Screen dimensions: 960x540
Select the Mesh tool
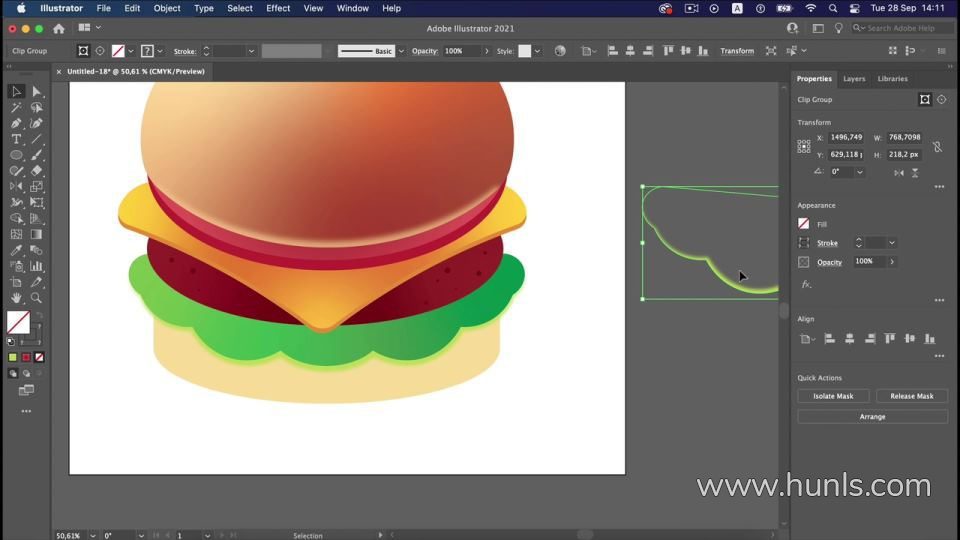click(x=16, y=234)
